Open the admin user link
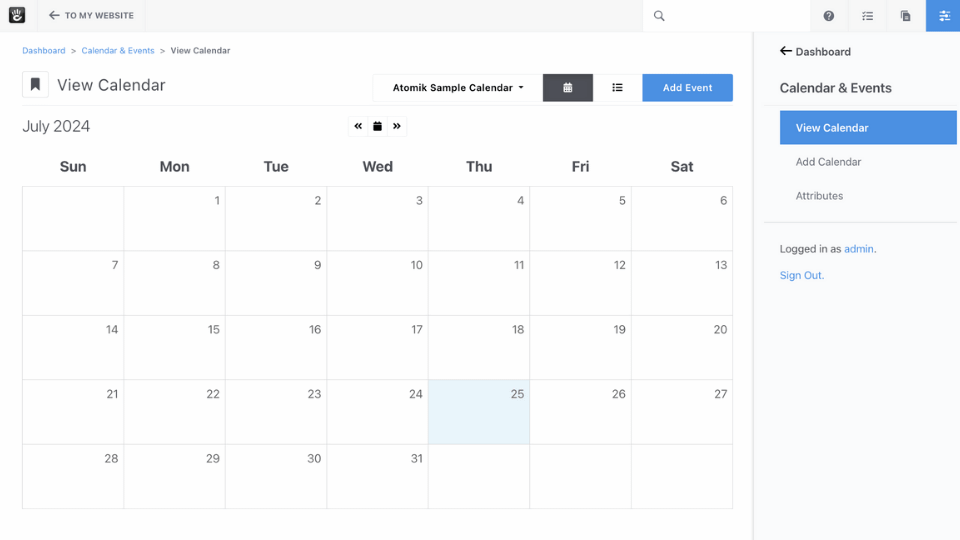The image size is (960, 540). (858, 249)
